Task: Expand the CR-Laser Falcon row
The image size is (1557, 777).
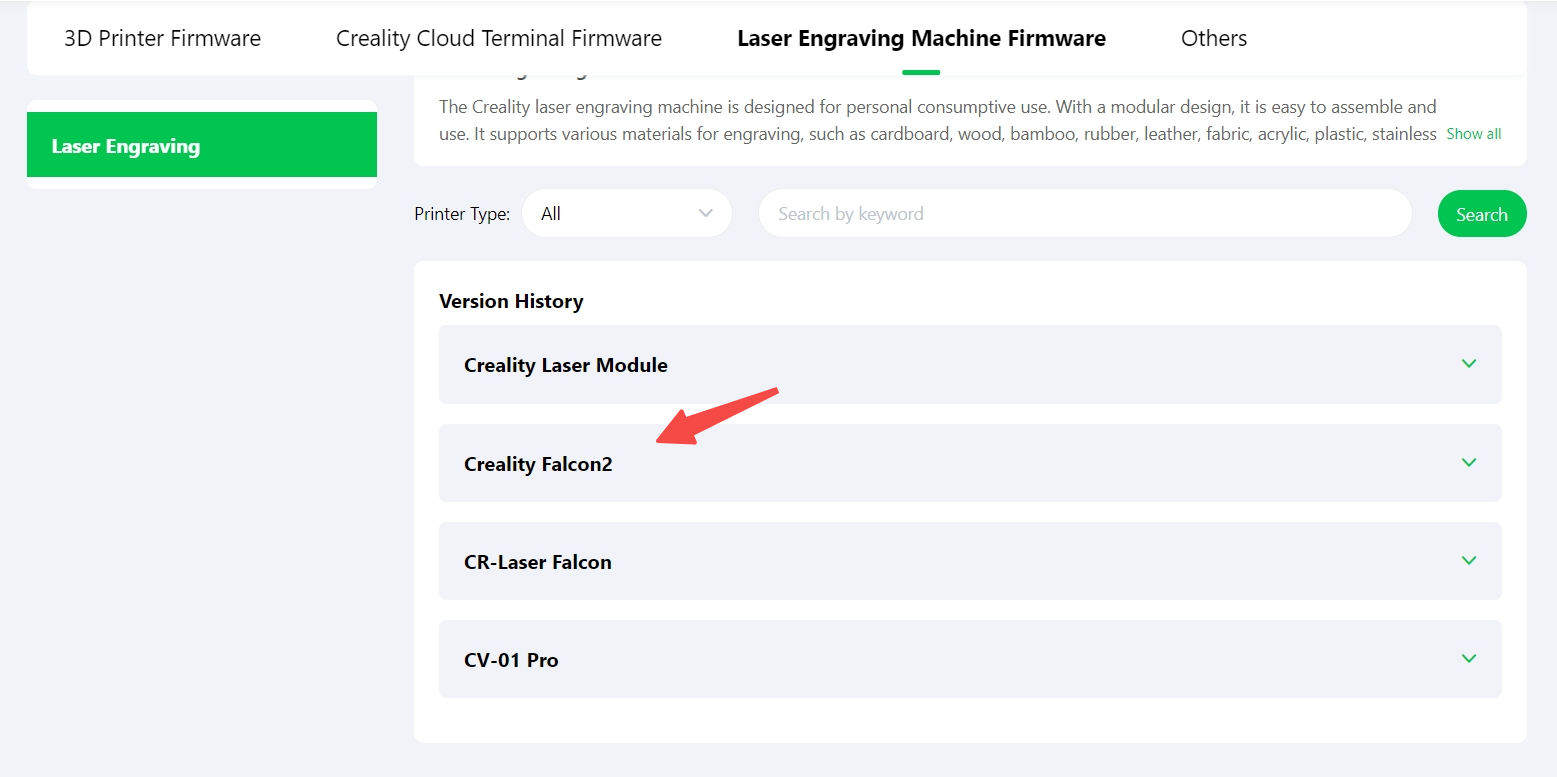Action: pos(970,561)
